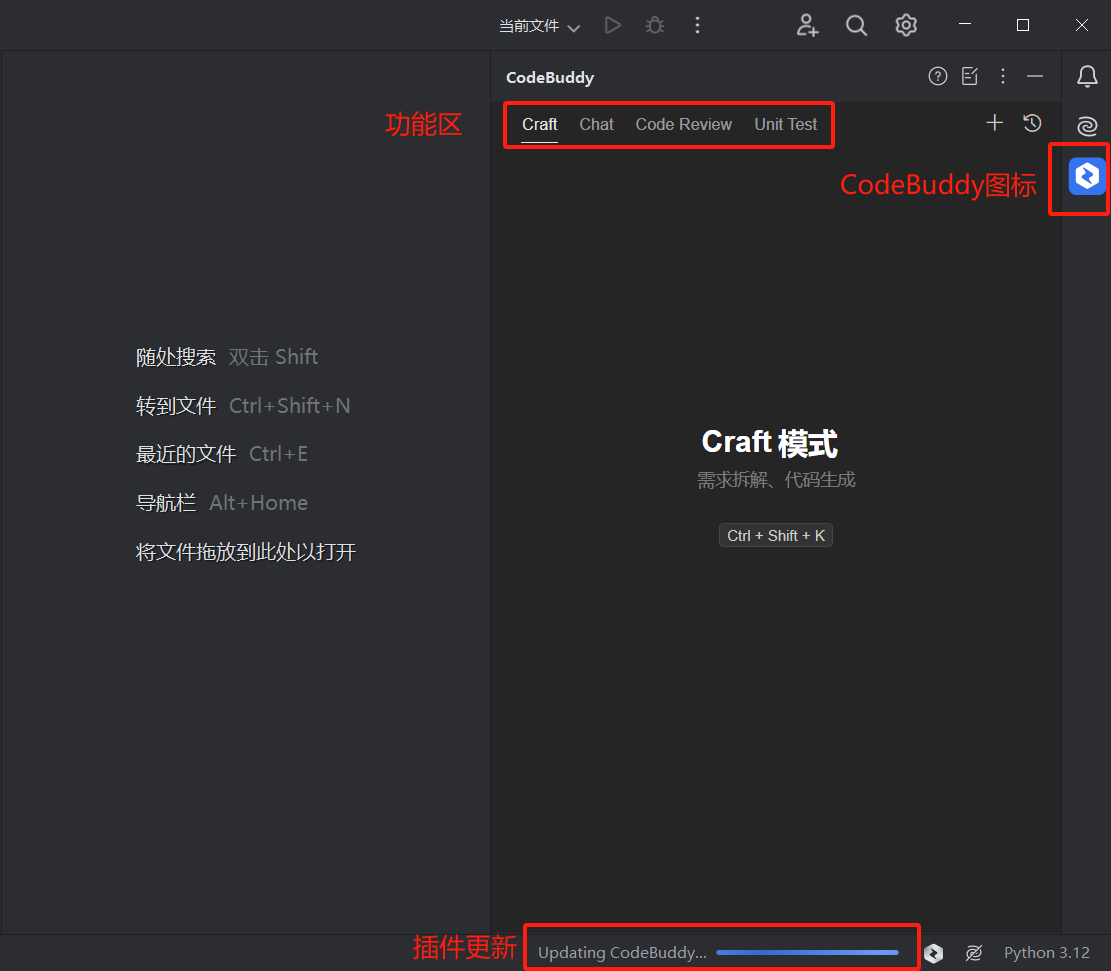The width and height of the screenshot is (1111, 971).
Task: Open the 当前文件 run configuration dropdown
Action: pyautogui.click(x=539, y=26)
